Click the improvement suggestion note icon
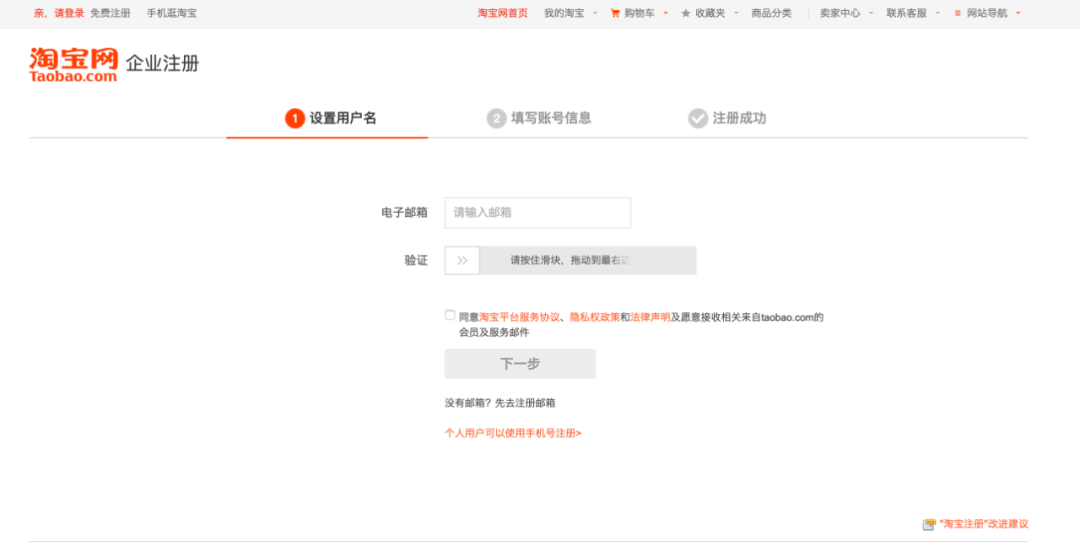 coord(929,524)
